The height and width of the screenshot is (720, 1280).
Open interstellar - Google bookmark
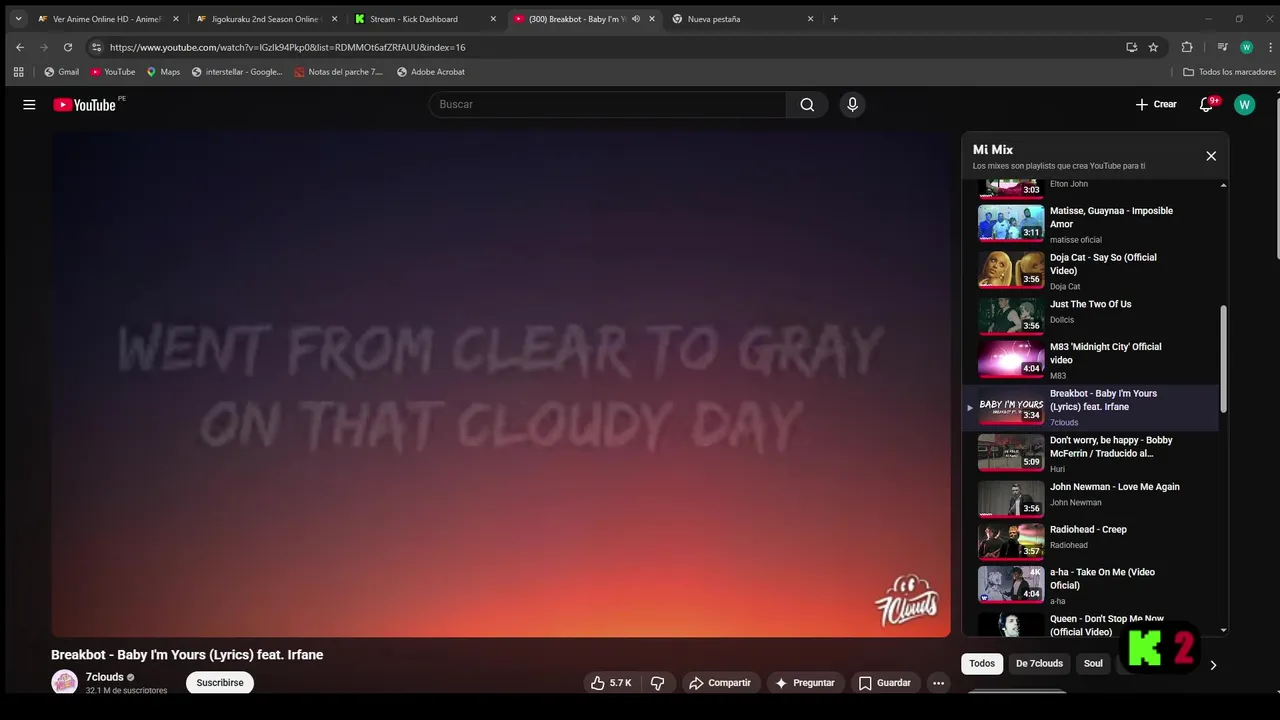[x=237, y=72]
